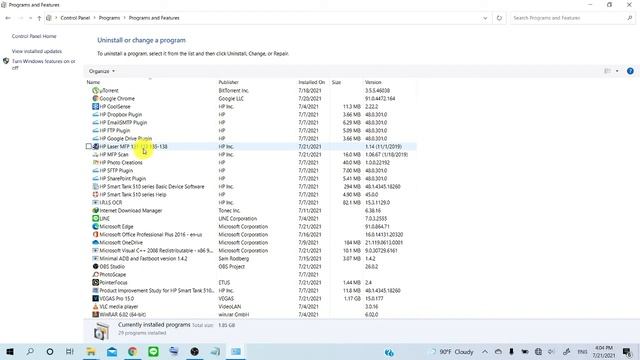Select HP SFTP Plugin row

251,171
